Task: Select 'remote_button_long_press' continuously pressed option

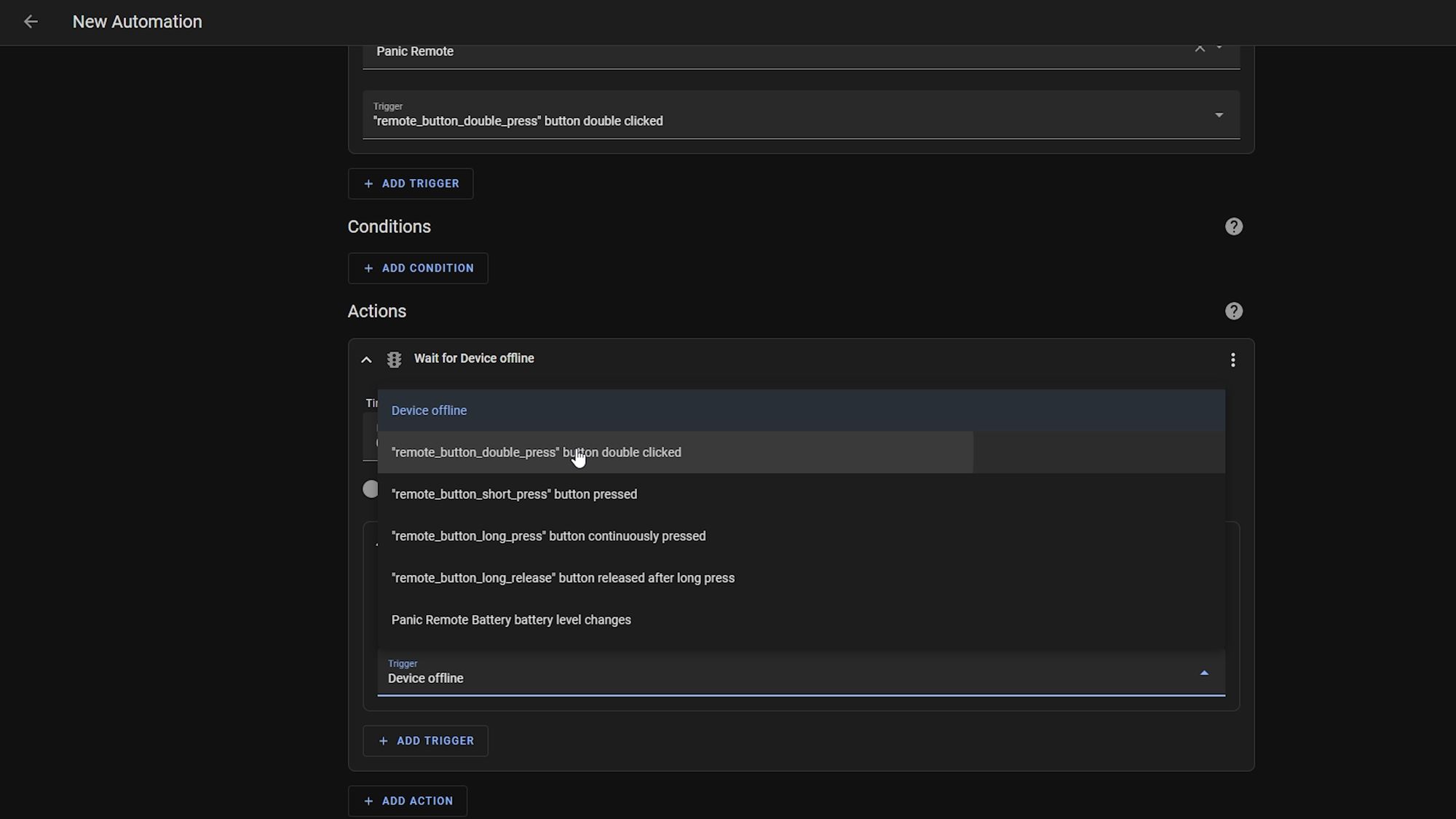Action: pyautogui.click(x=548, y=535)
